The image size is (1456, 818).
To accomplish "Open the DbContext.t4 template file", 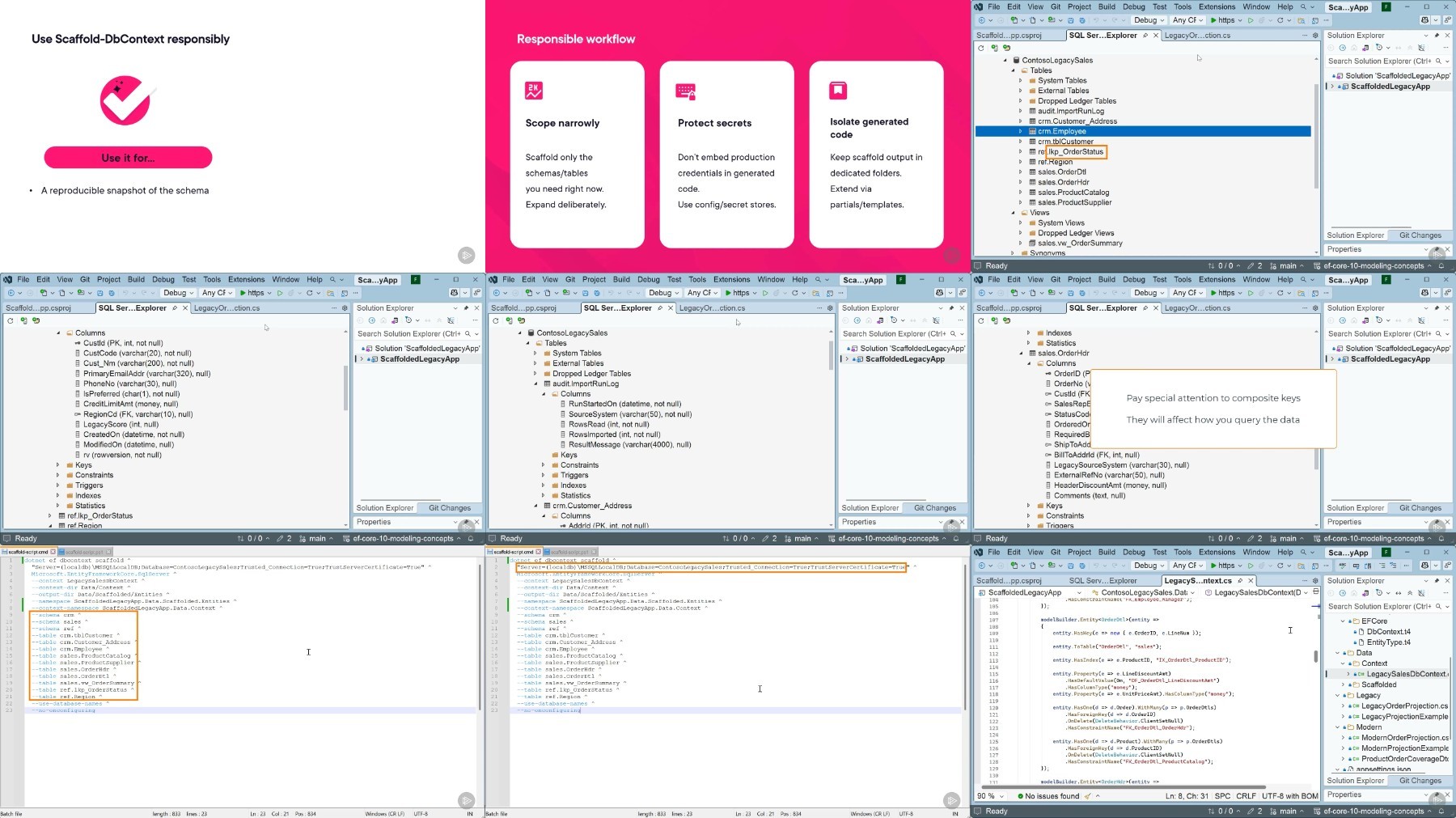I will pos(1388,632).
